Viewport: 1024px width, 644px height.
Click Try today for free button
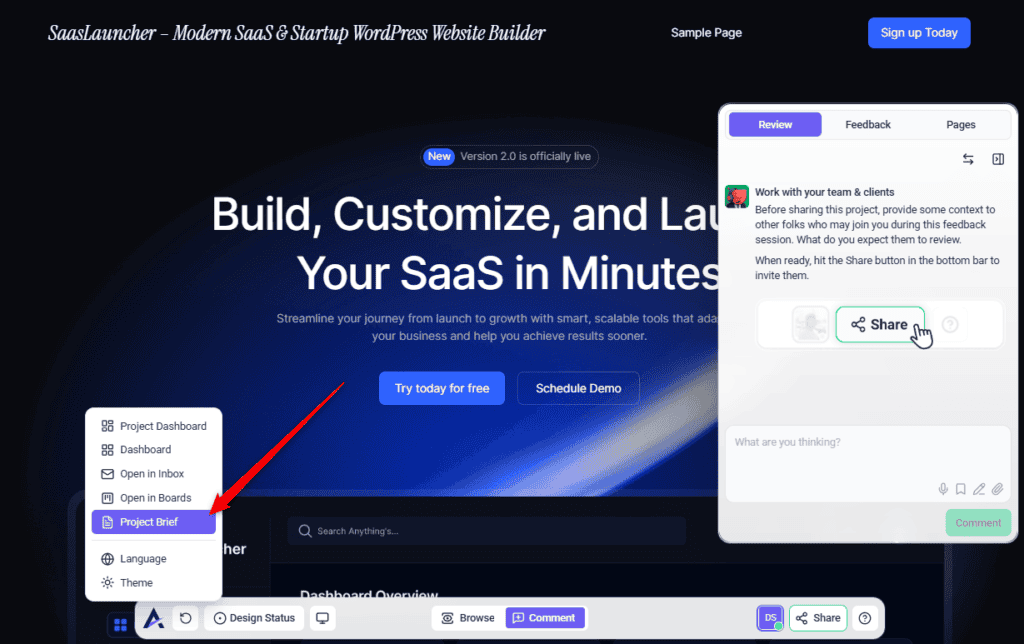442,388
